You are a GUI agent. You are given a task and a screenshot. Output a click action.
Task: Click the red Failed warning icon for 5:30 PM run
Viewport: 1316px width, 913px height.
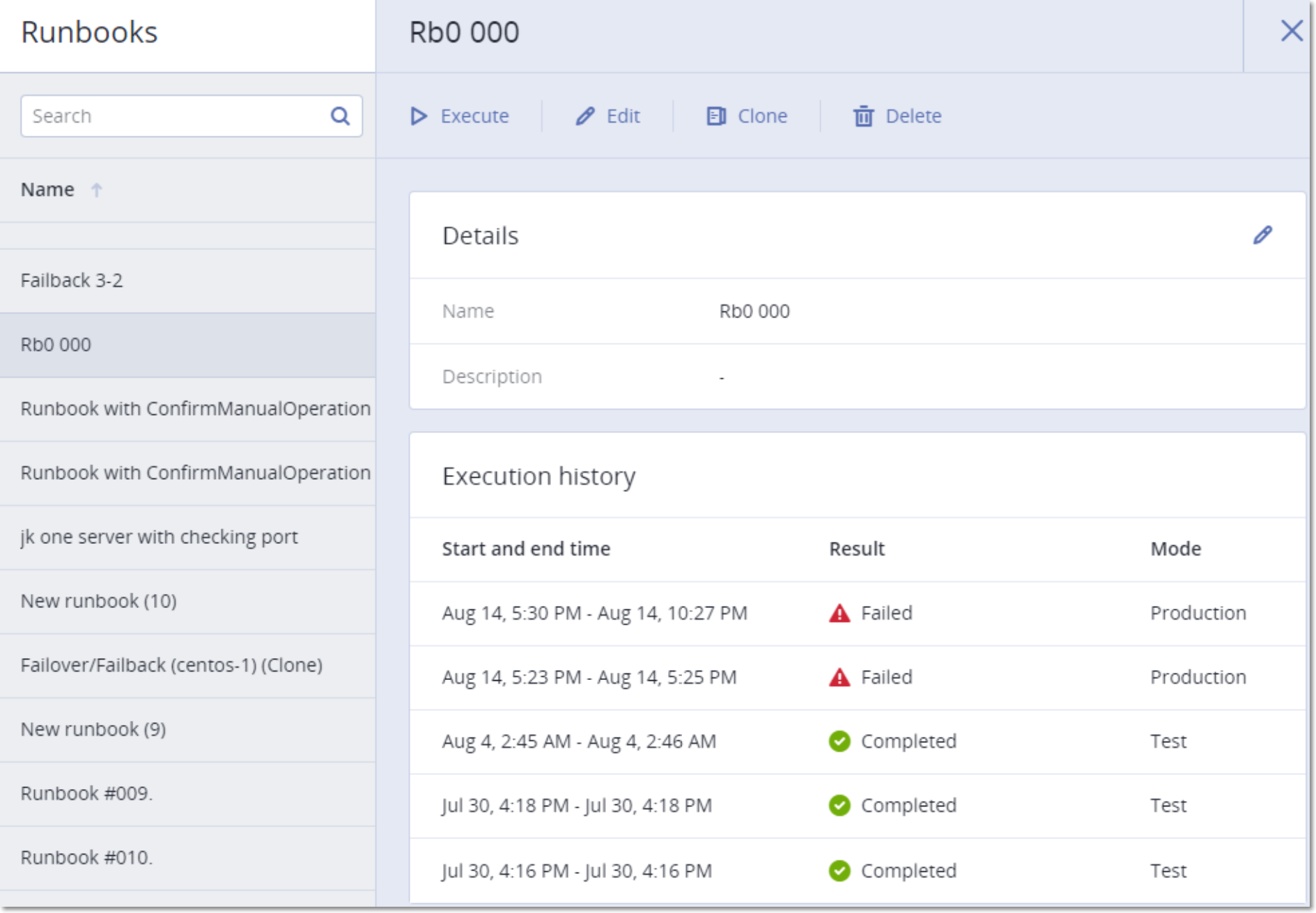coord(839,614)
